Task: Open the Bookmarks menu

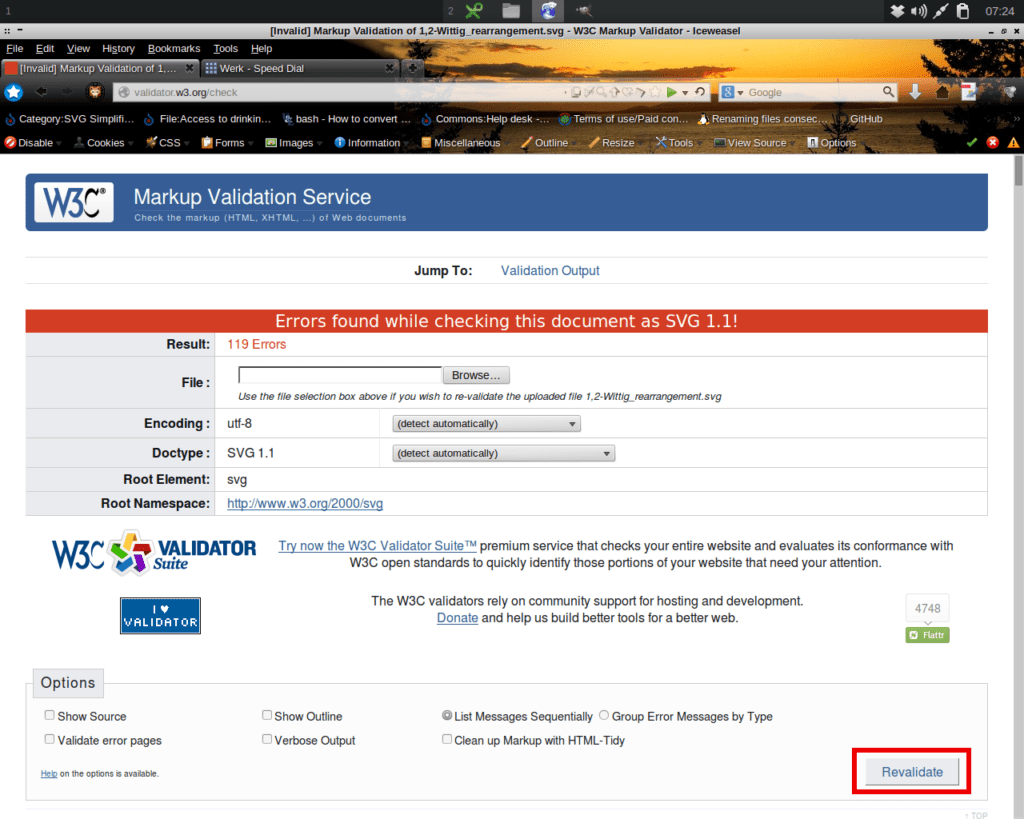Action: (174, 48)
